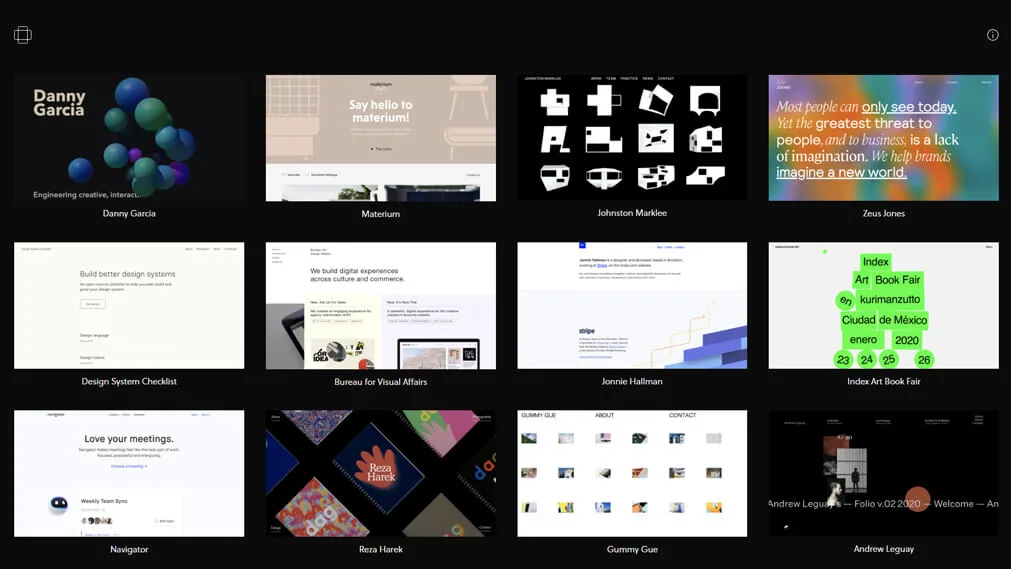Open the Materium site thumbnail
The width and height of the screenshot is (1011, 569).
point(380,138)
